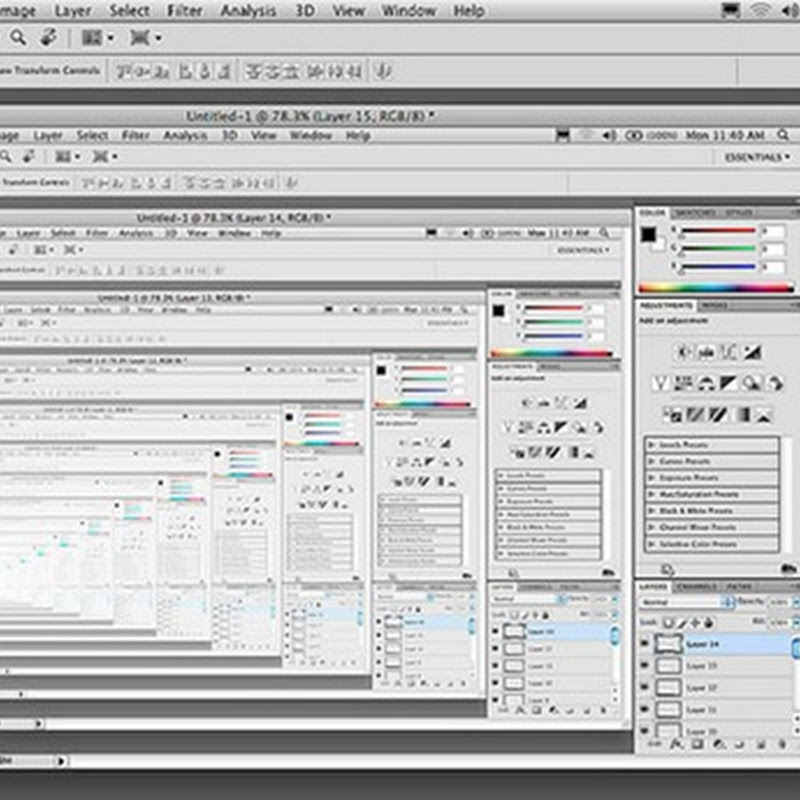This screenshot has height=800, width=800.
Task: Click new adjustment layer icon in the largest Layers panel
Action: pyautogui.click(x=719, y=745)
